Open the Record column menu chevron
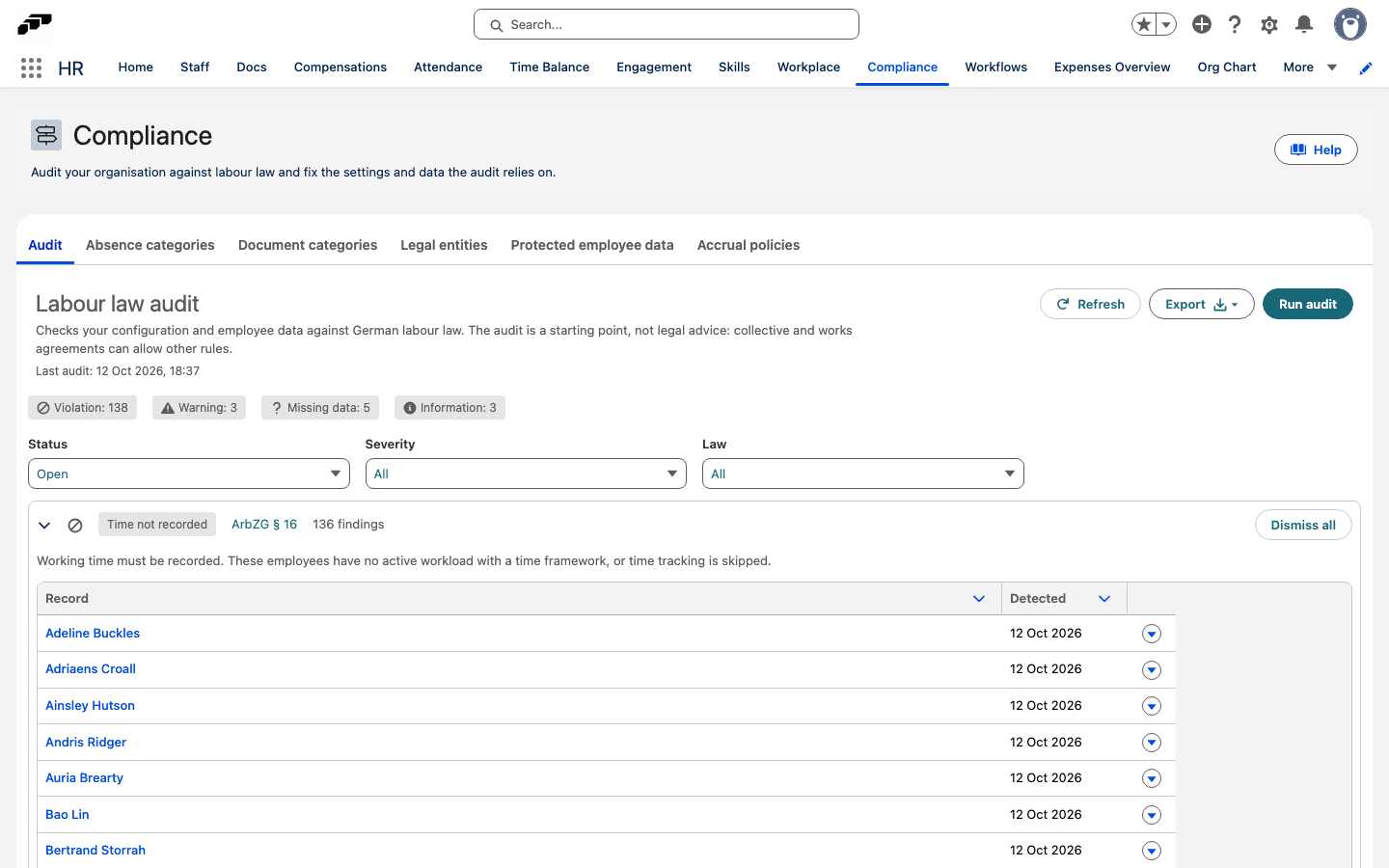Image resolution: width=1389 pixels, height=868 pixels. [979, 599]
